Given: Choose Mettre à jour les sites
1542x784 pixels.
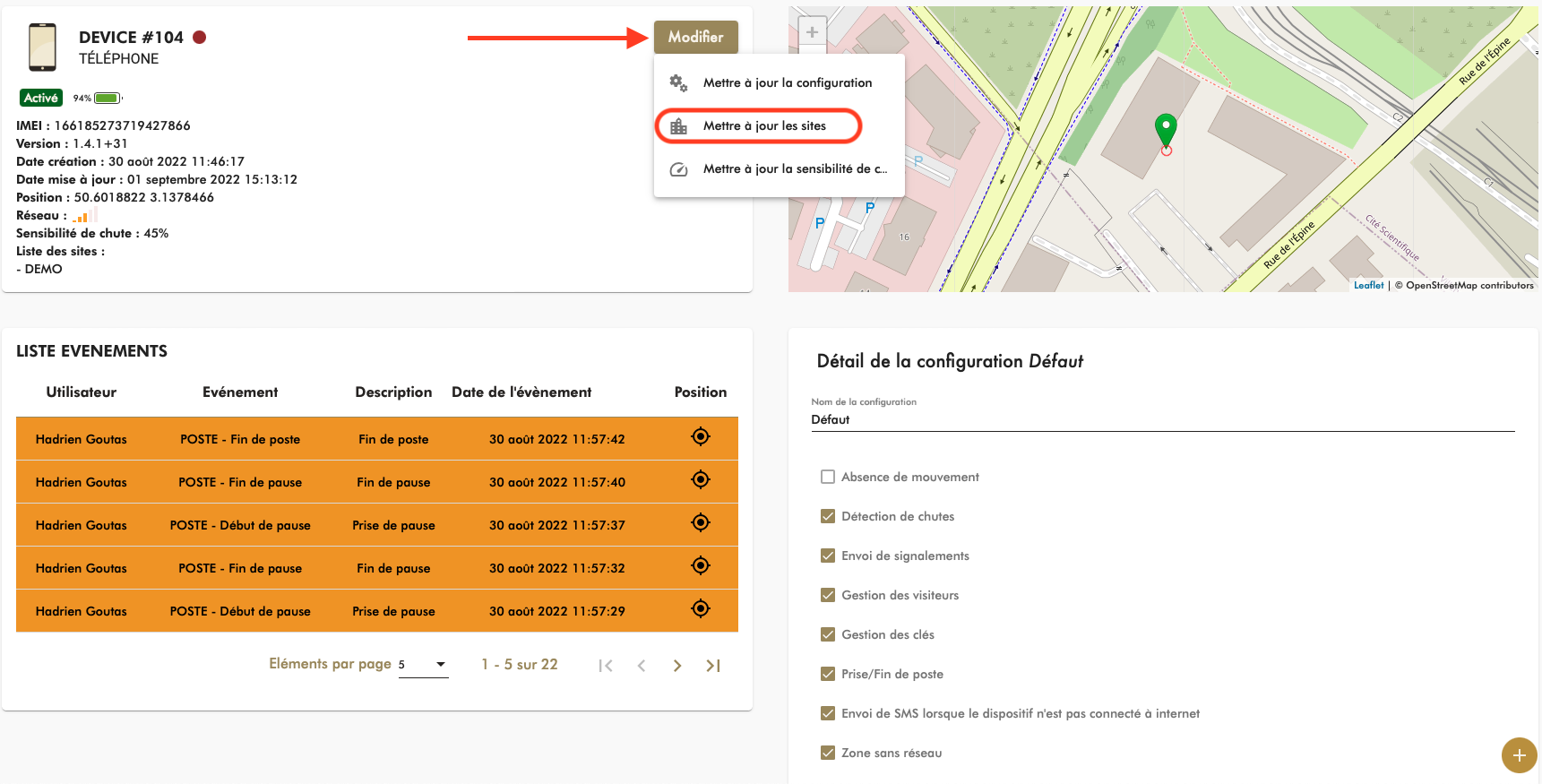Looking at the screenshot, I should coord(764,126).
